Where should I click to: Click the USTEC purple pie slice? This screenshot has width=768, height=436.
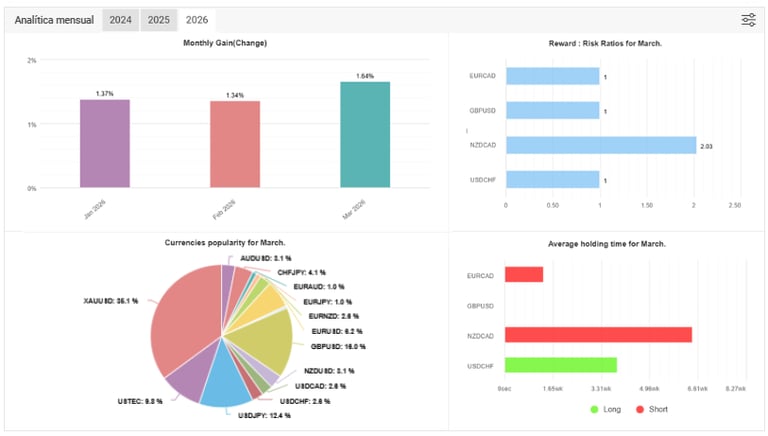click(189, 375)
